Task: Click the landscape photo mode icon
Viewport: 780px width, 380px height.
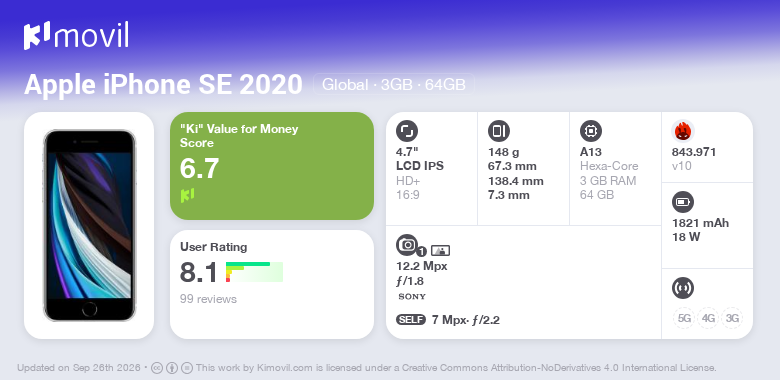Action: coord(441,251)
